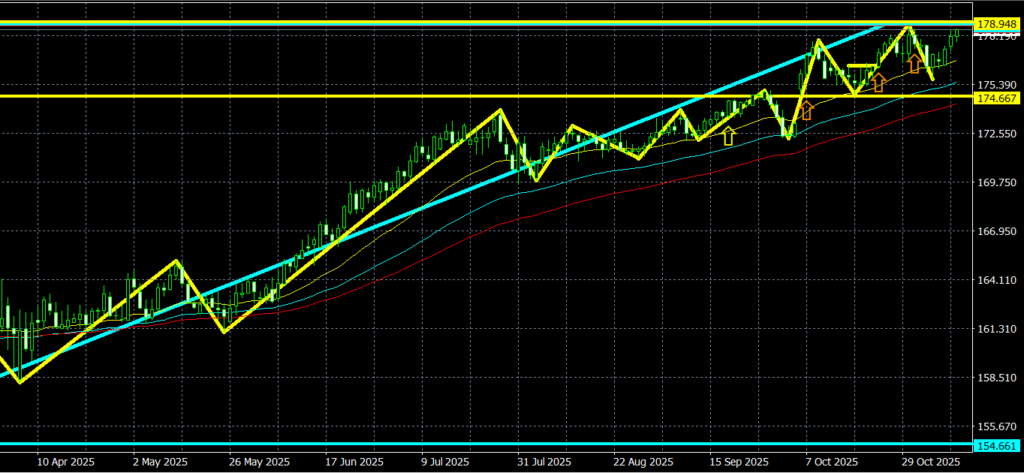1024x473 pixels.
Task: Select the 161.310 price axis value
Action: click(x=997, y=329)
